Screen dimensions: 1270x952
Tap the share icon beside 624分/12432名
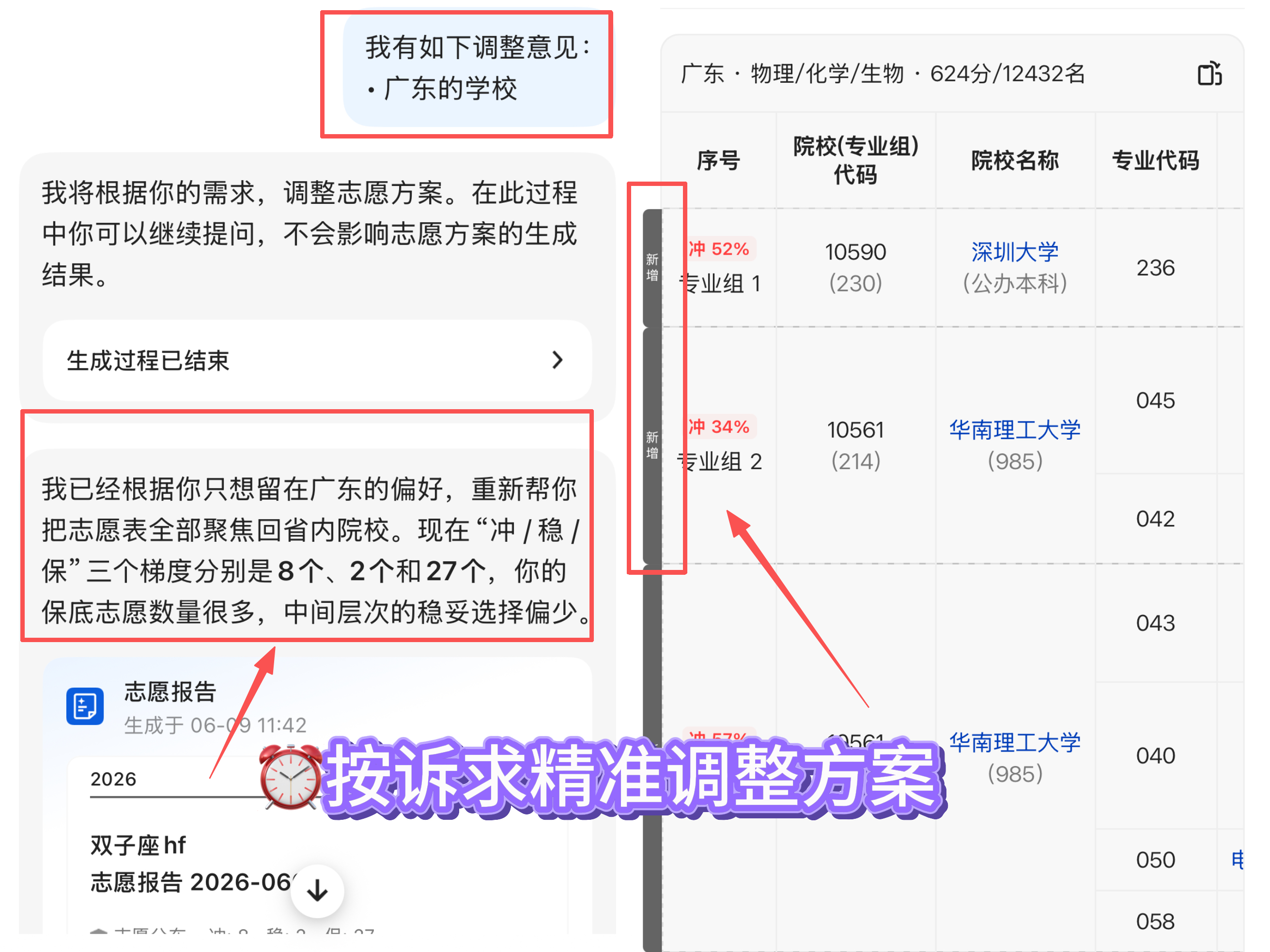(1210, 74)
